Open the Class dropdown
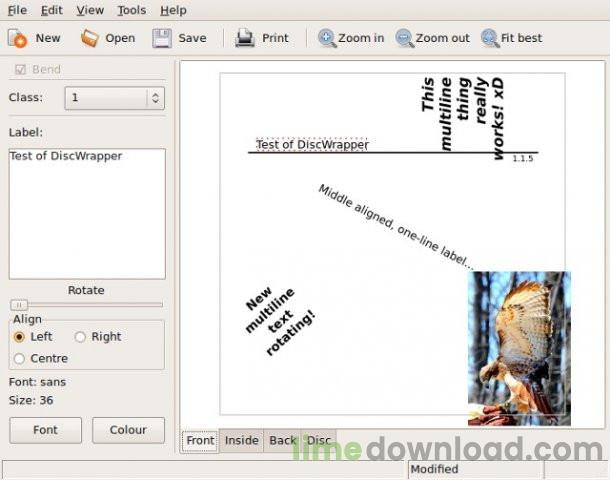610x480 pixels. tap(154, 98)
